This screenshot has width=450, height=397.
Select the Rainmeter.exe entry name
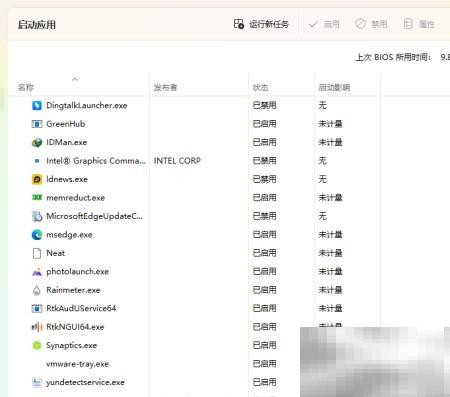[x=73, y=290]
